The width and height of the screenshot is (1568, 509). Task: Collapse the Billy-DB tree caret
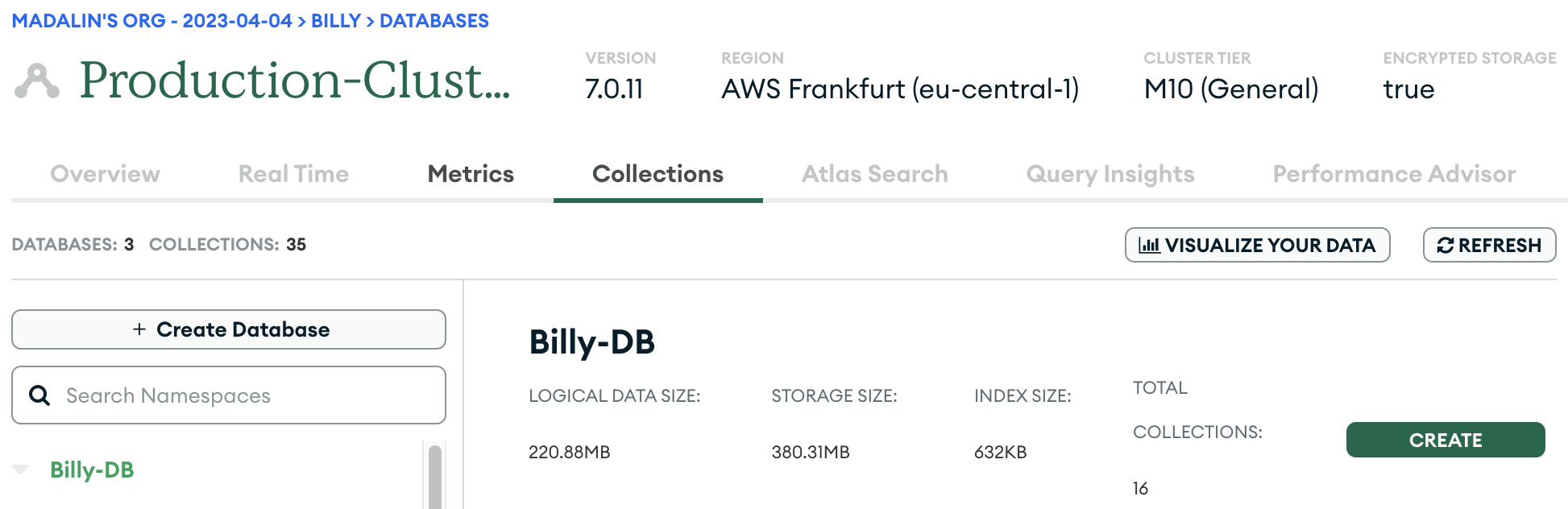point(21,470)
